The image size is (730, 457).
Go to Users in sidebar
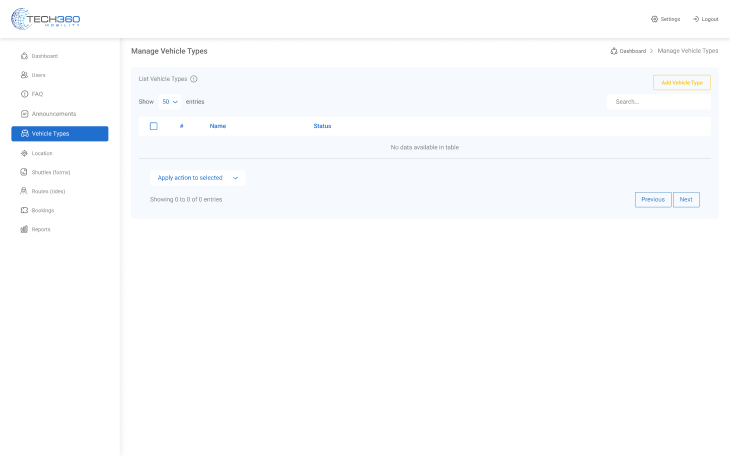pyautogui.click(x=60, y=75)
